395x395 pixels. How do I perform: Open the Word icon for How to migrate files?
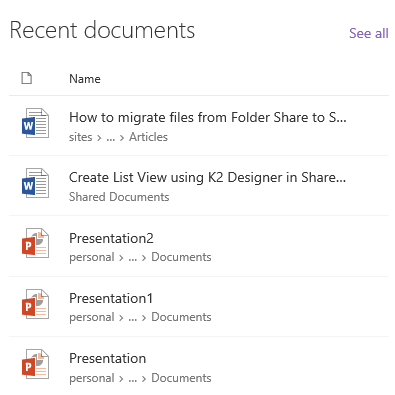pyautogui.click(x=35, y=123)
